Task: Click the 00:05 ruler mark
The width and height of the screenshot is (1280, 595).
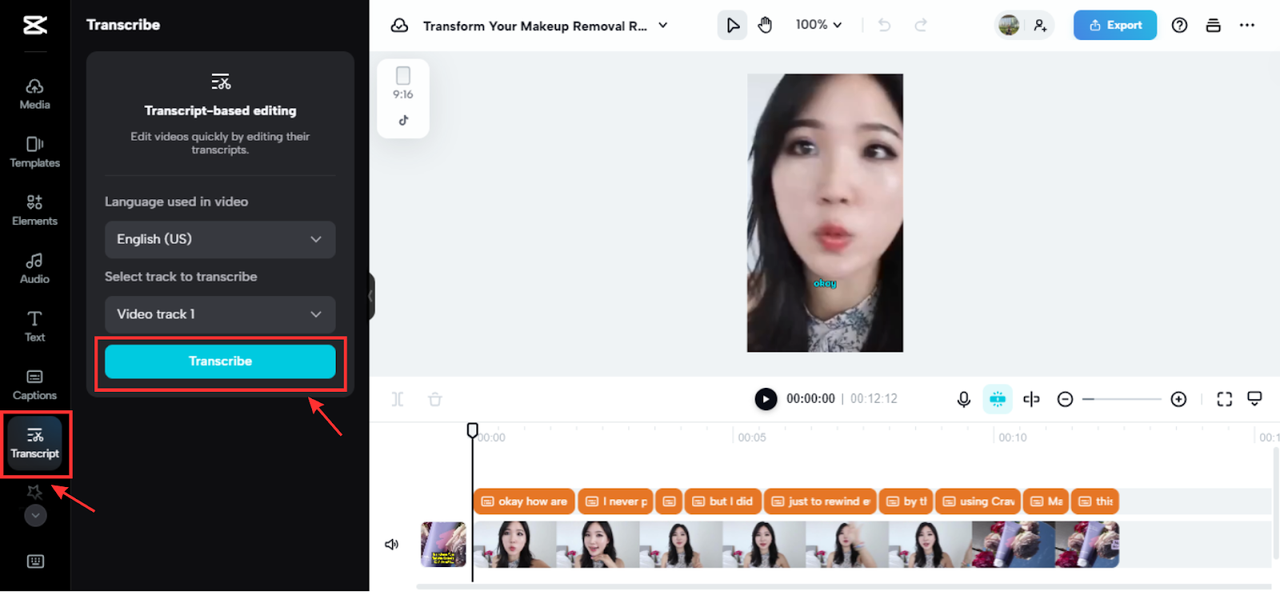Action: click(x=752, y=437)
